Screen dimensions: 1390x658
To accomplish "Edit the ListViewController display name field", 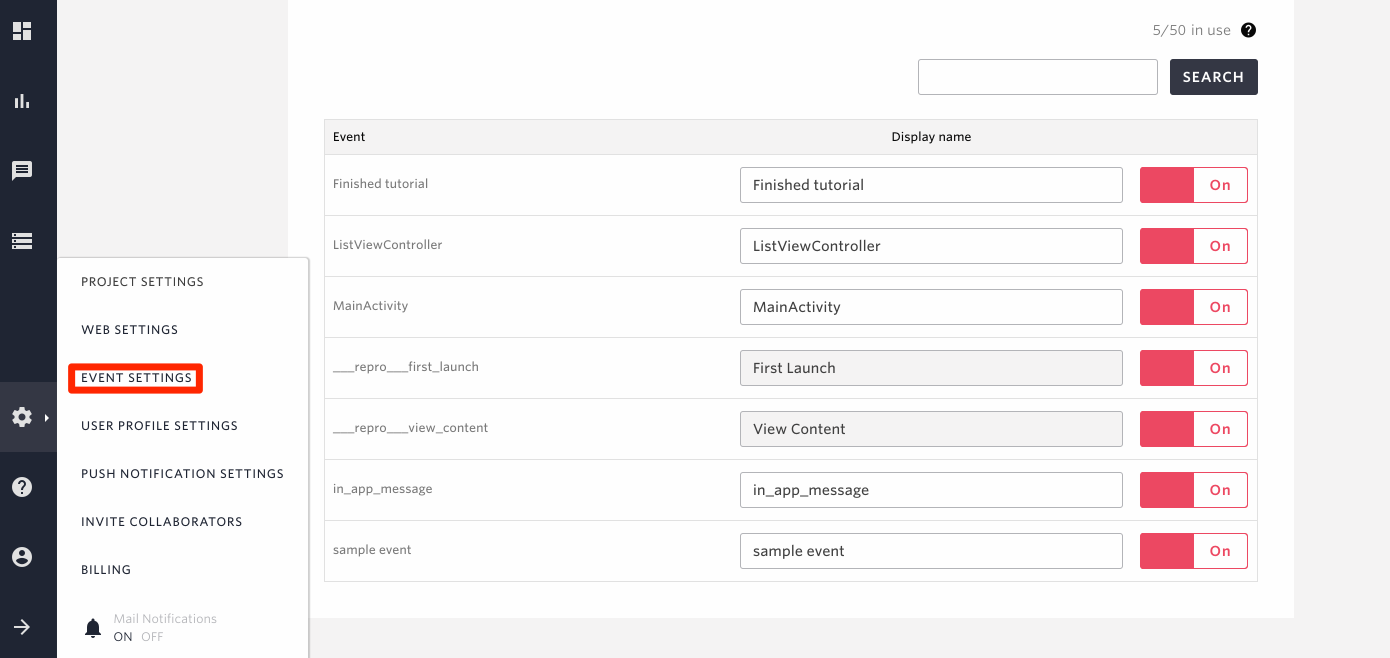I will [930, 246].
